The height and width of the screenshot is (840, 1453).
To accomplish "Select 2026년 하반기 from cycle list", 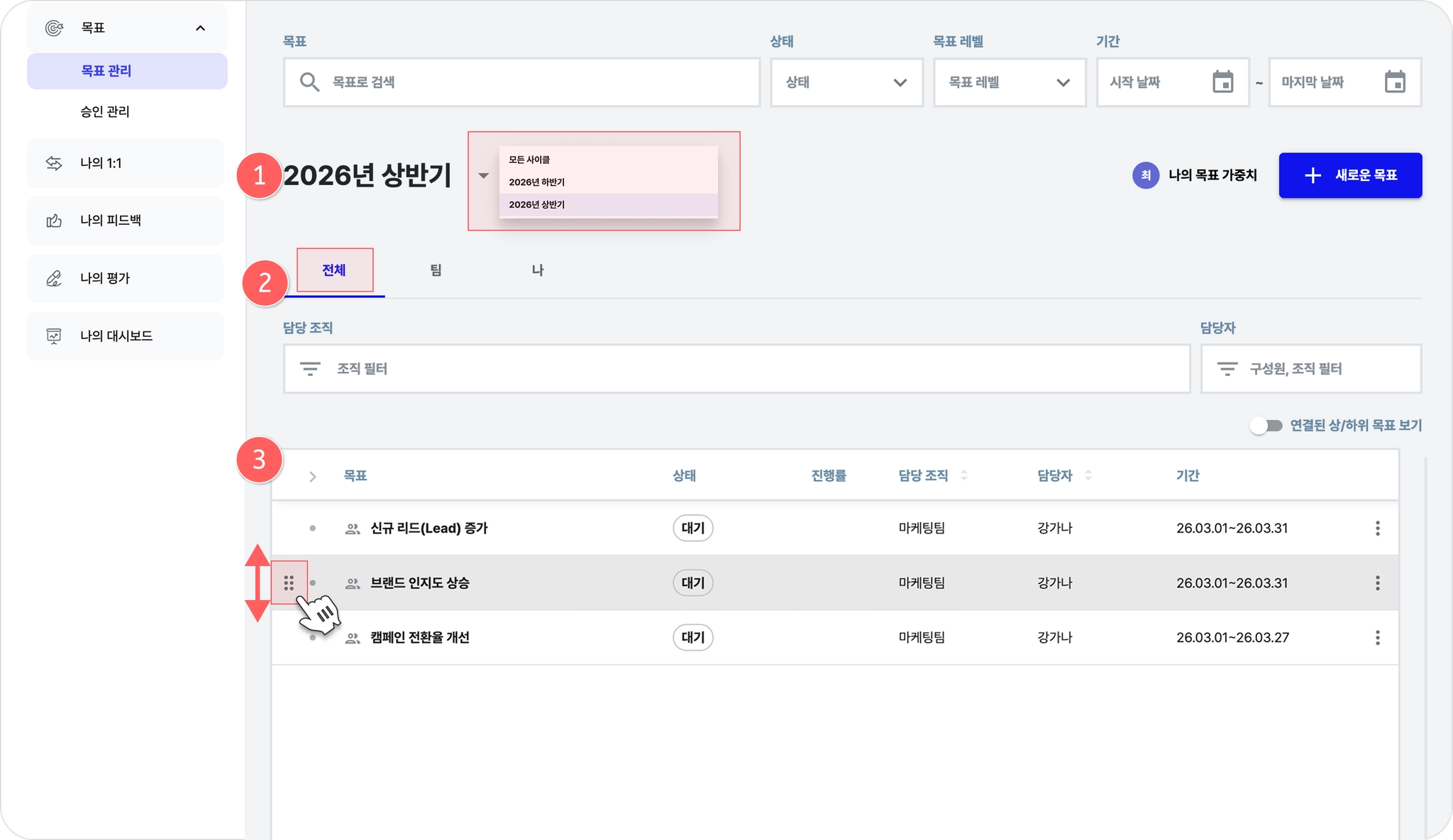I will pos(537,182).
